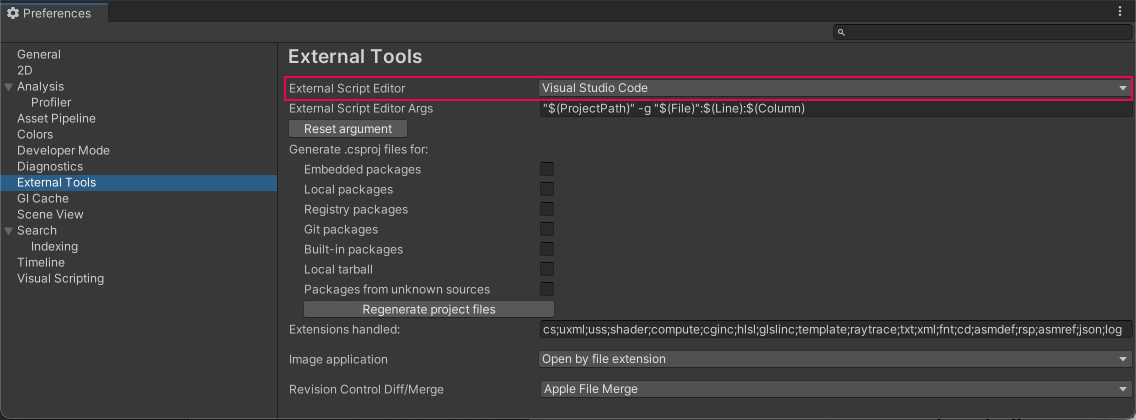Open External Script Editor dropdown
Viewport: 1136px width, 420px height.
pyautogui.click(x=834, y=88)
